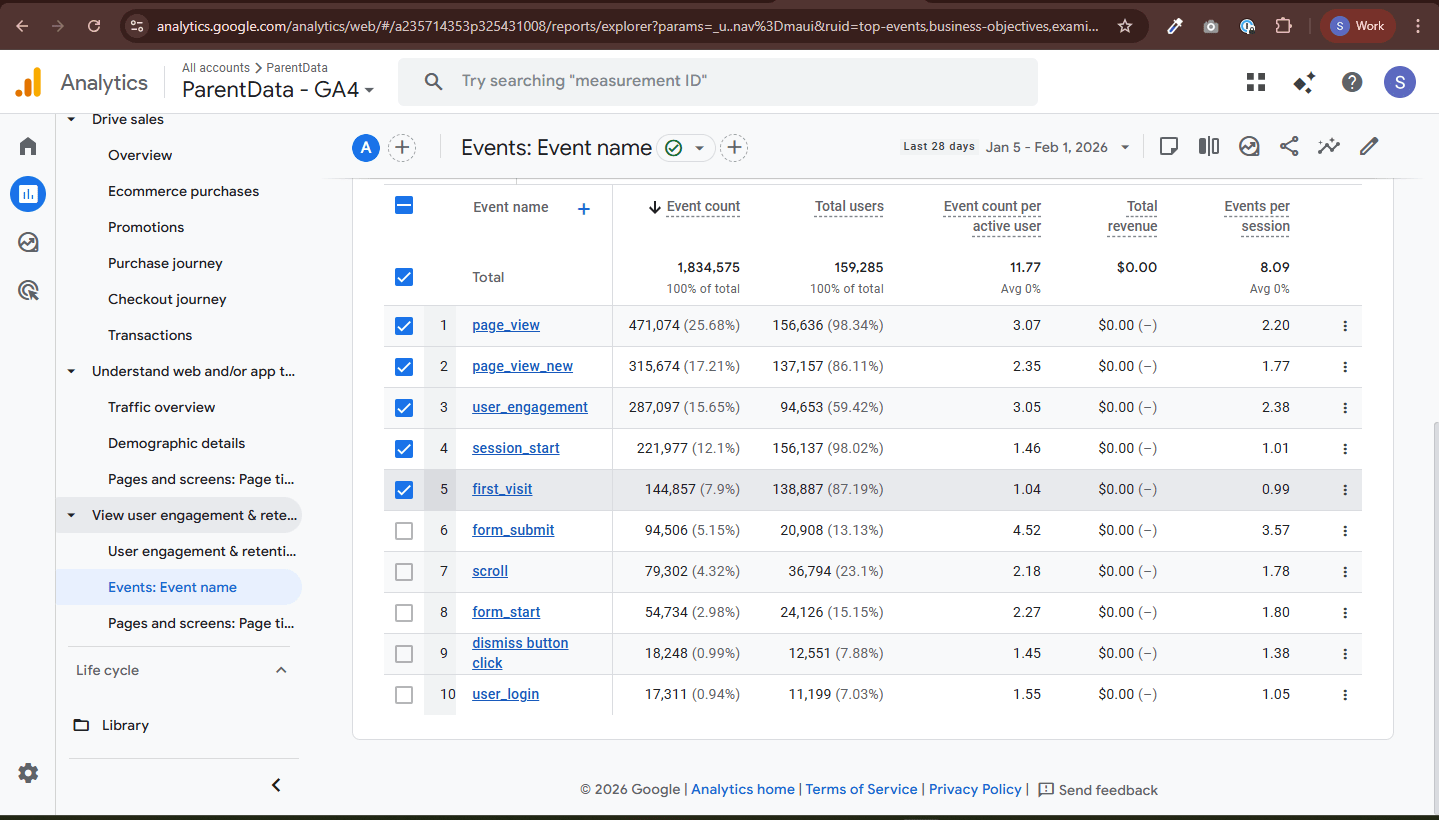Open the ParentData - GA4 property selector

click(278, 89)
